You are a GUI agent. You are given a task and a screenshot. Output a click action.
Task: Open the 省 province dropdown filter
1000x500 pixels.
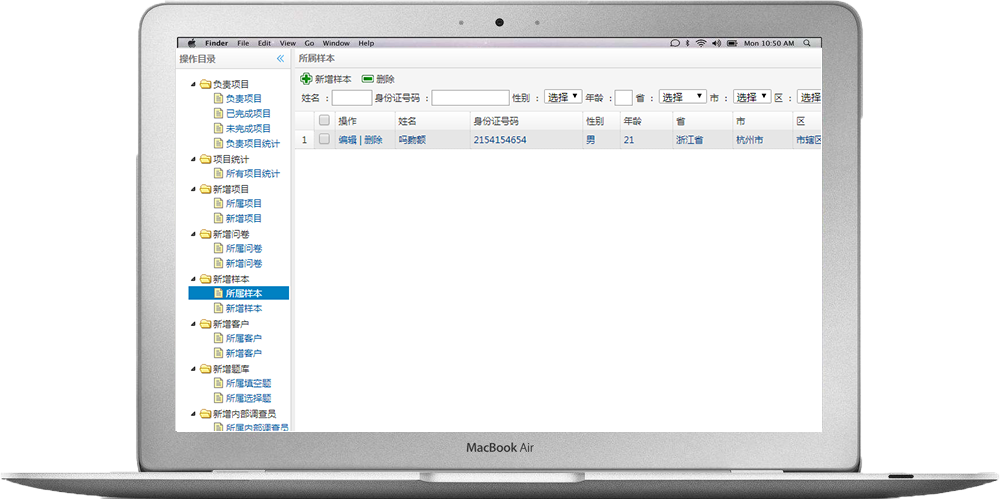[682, 97]
